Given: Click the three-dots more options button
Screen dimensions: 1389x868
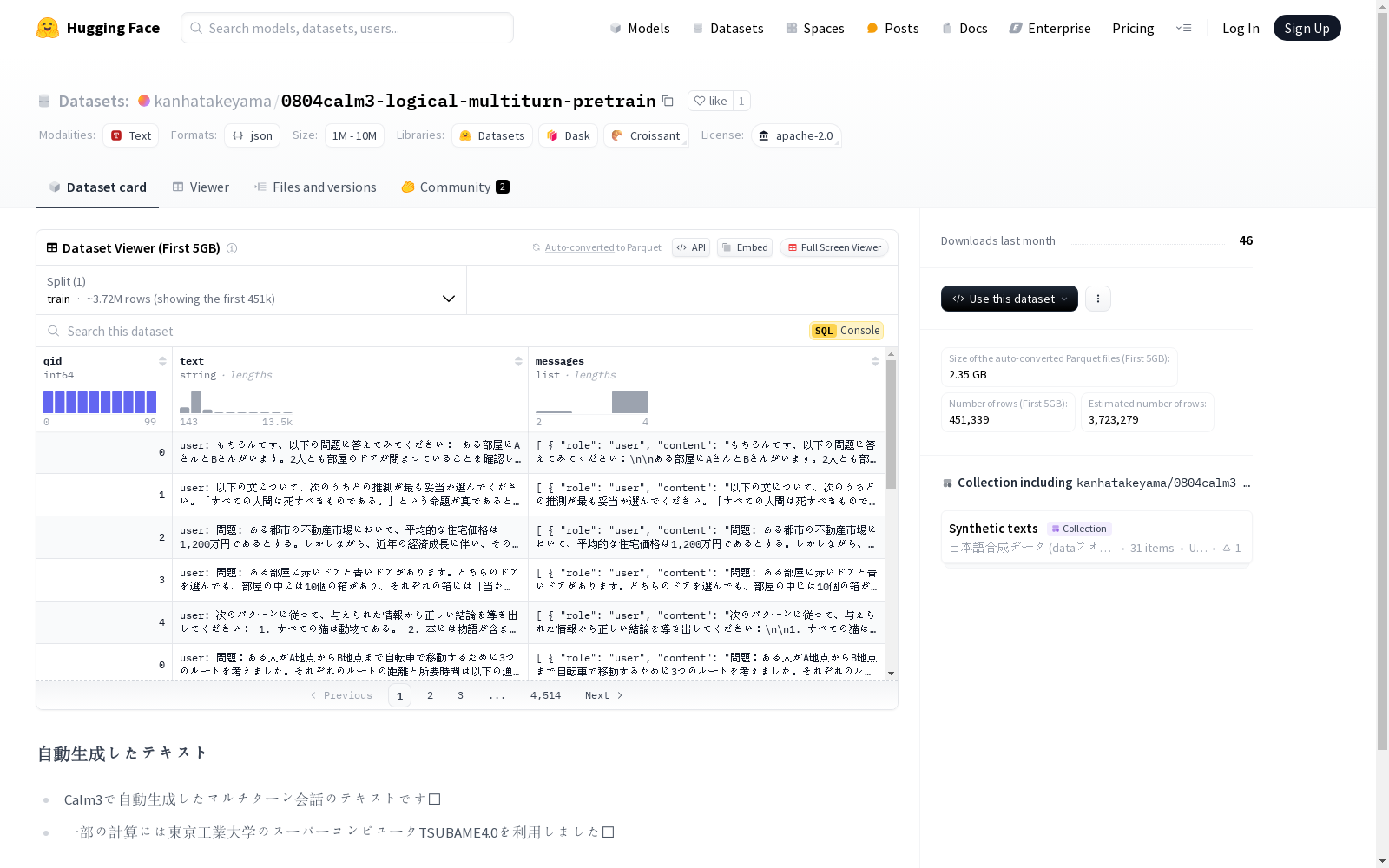Looking at the screenshot, I should tap(1098, 299).
